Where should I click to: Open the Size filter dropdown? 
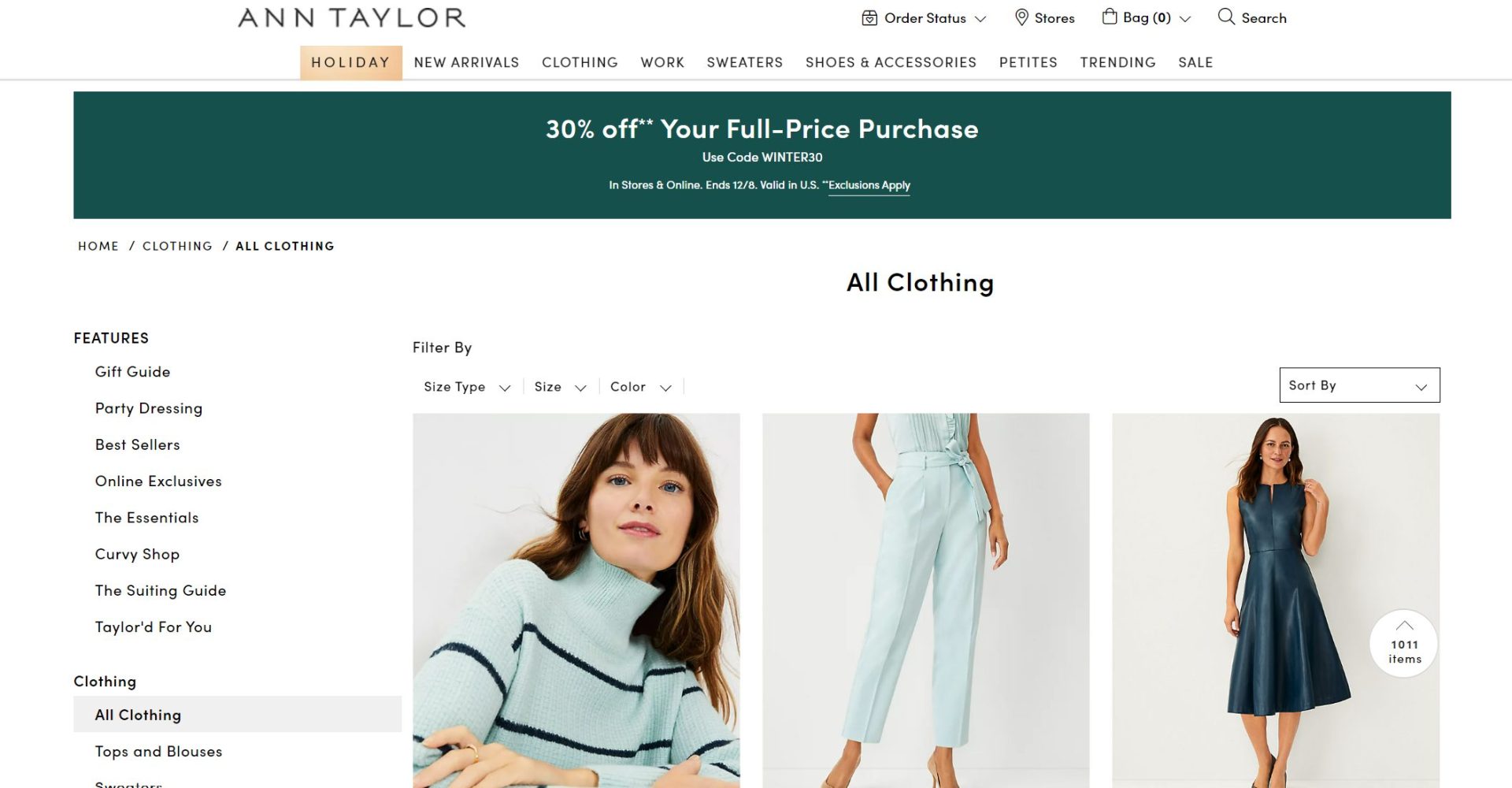pos(560,387)
